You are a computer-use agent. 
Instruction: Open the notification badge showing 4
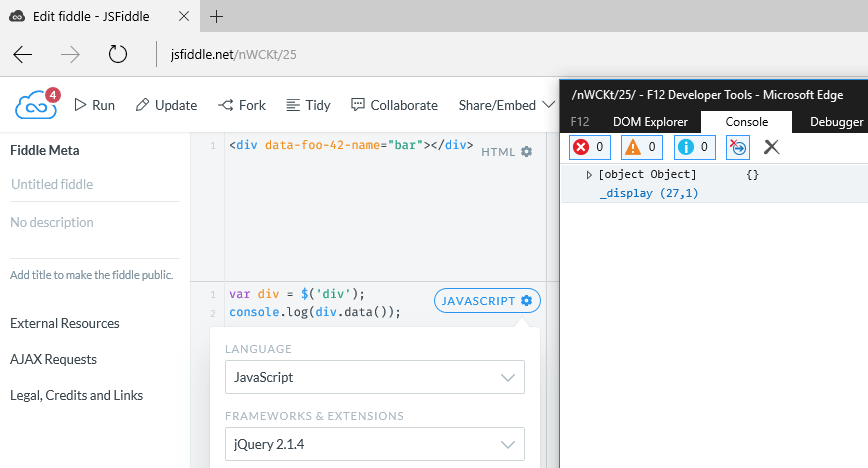(53, 95)
